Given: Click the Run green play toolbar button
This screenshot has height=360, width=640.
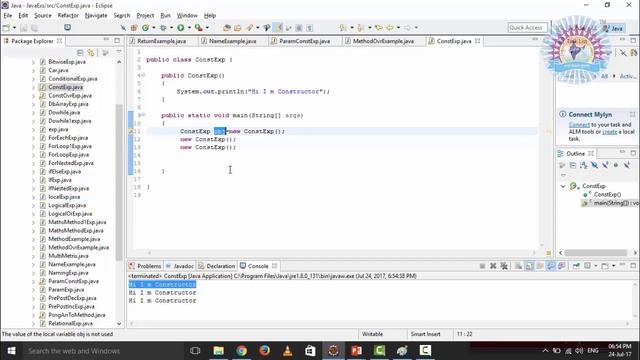Looking at the screenshot, I should tap(180, 28).
